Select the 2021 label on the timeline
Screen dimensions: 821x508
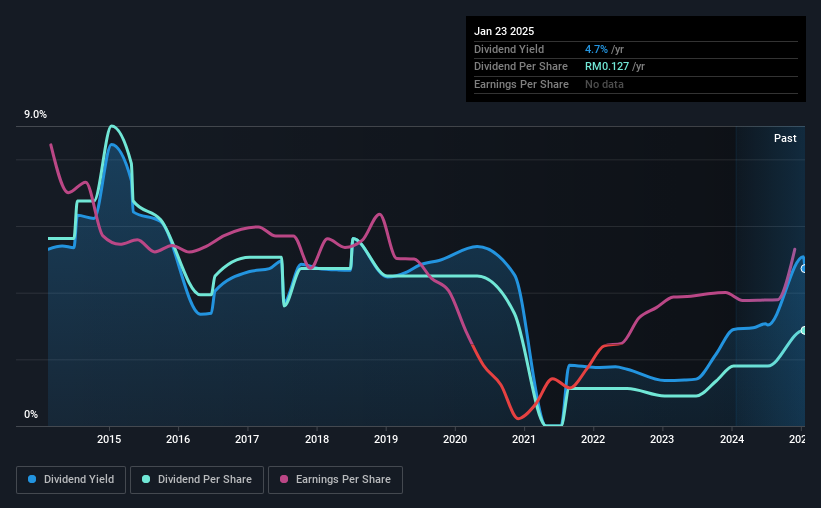(x=524, y=439)
